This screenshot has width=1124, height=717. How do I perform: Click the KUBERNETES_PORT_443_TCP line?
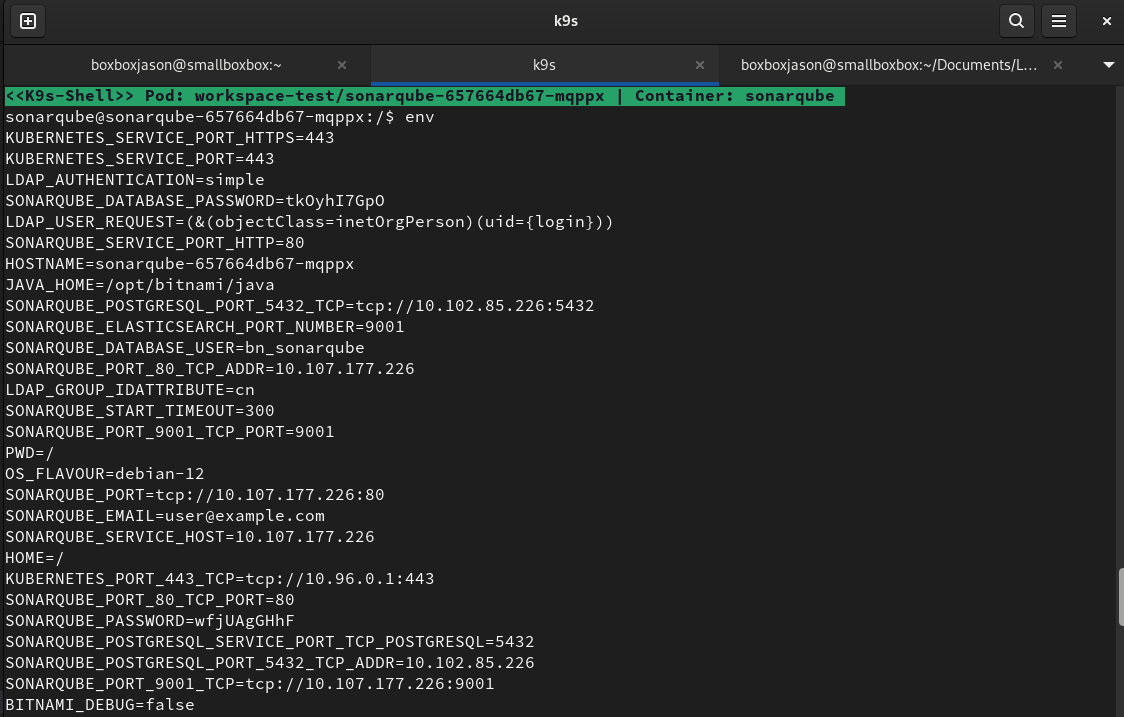[x=220, y=579]
